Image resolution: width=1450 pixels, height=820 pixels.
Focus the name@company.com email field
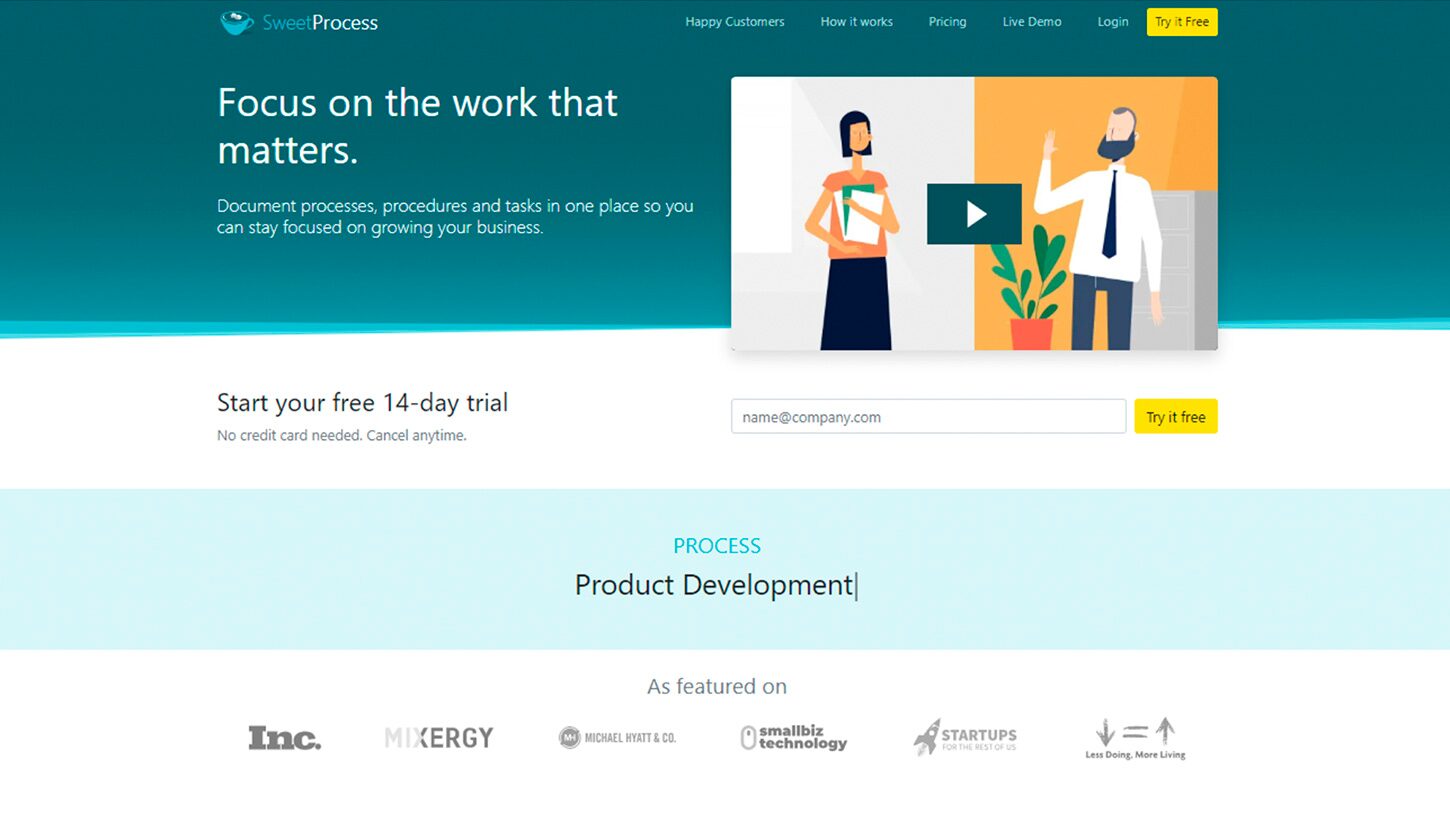tap(928, 417)
